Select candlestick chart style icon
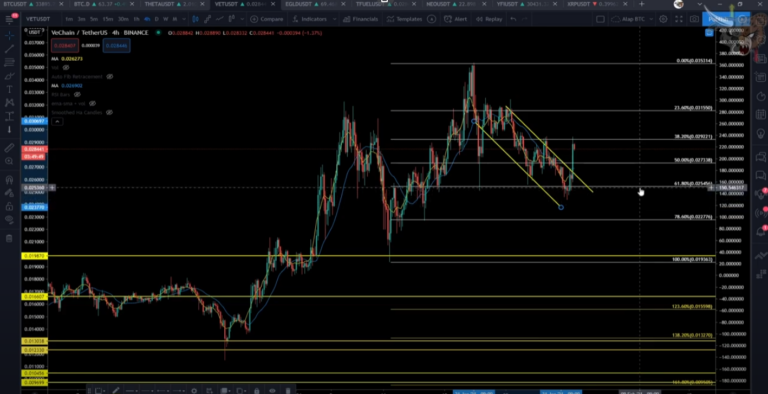The height and width of the screenshot is (394, 768). (x=195, y=19)
